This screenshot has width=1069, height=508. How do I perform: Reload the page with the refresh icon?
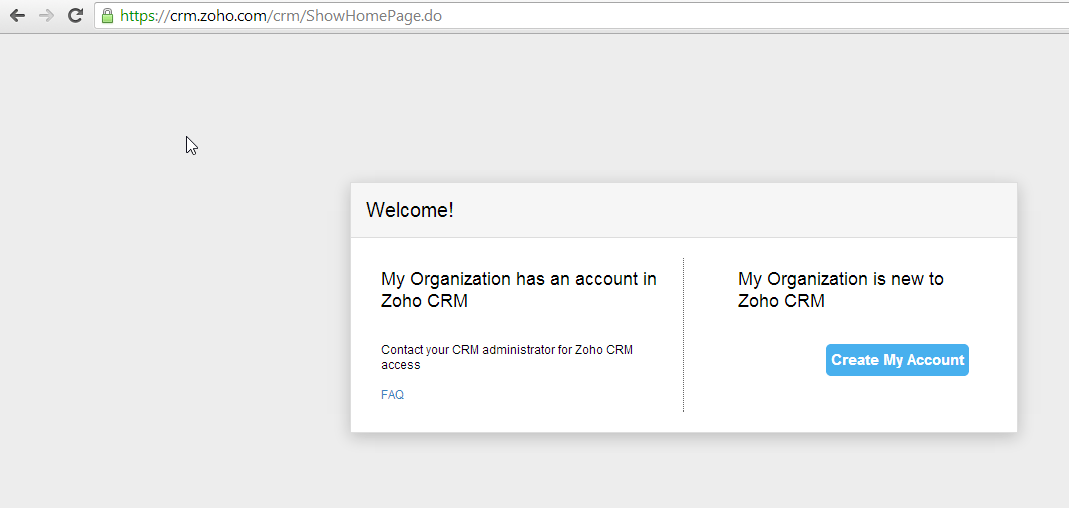(x=76, y=16)
